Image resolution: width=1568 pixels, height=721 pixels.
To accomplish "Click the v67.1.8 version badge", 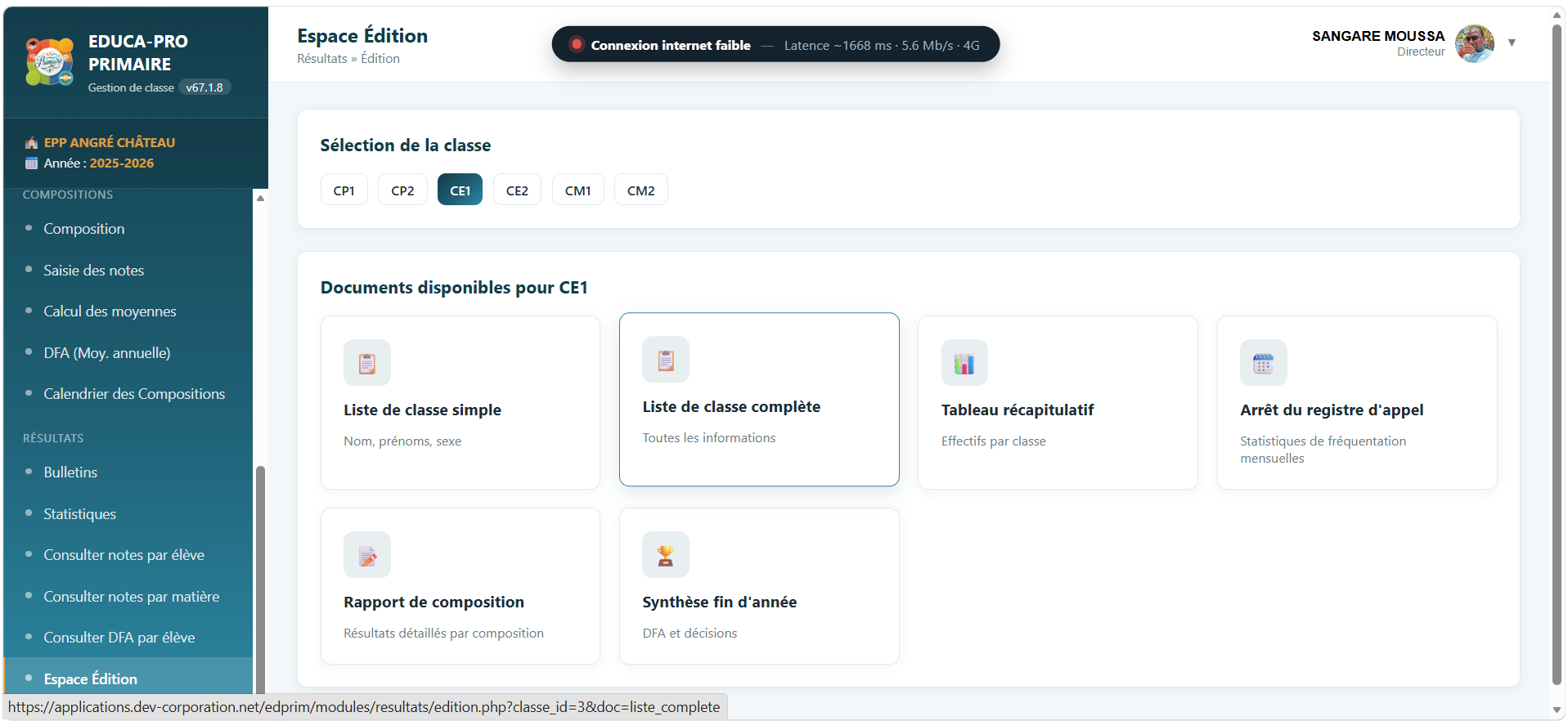I will pos(204,87).
